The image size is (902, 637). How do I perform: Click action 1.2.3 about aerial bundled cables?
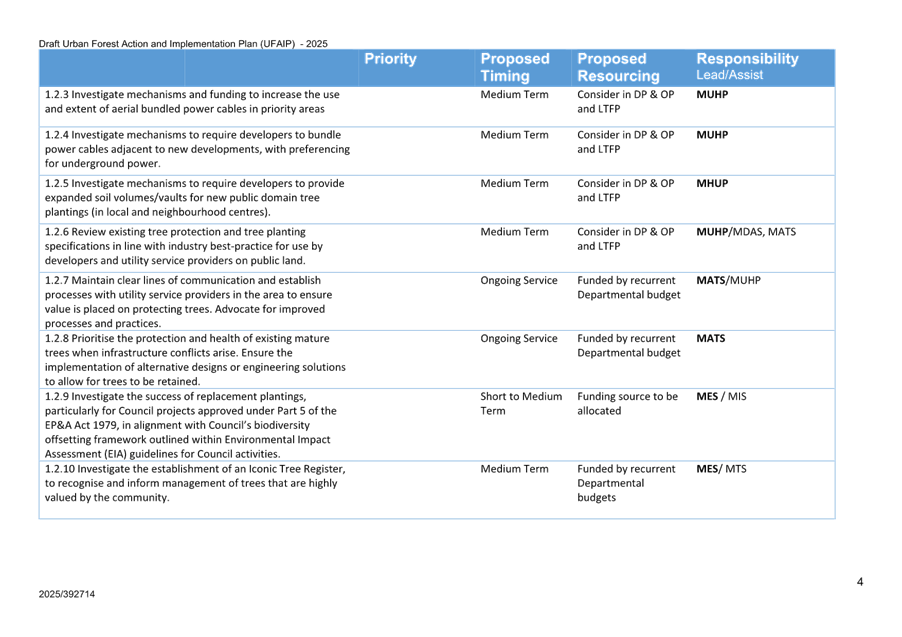pyautogui.click(x=193, y=101)
